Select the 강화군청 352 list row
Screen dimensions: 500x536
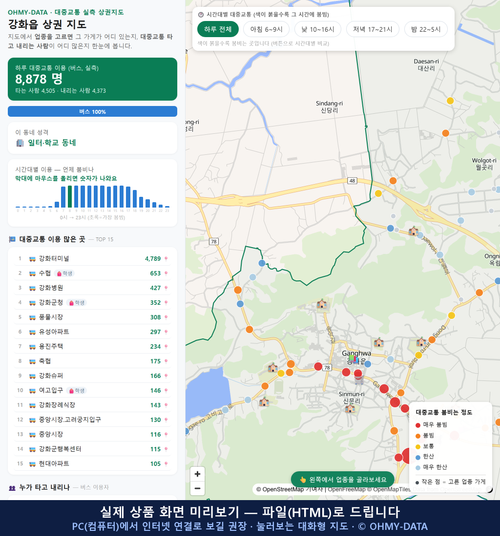(92, 303)
